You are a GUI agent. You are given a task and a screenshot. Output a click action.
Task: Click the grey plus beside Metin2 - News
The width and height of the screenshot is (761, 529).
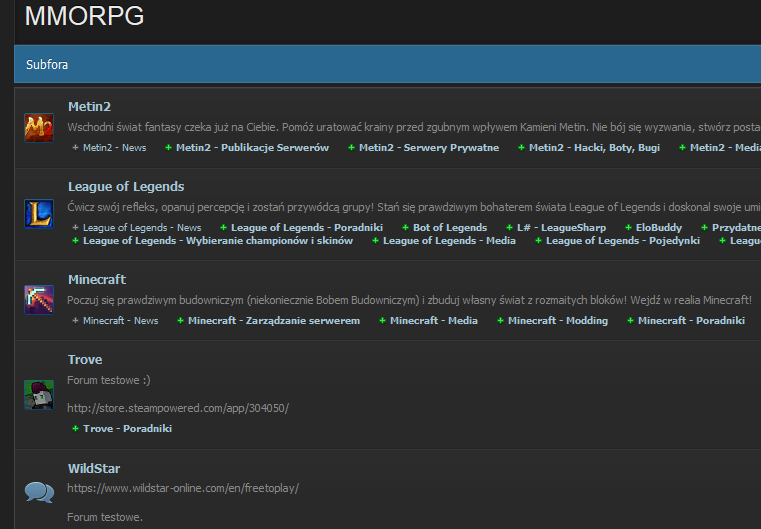pos(75,148)
